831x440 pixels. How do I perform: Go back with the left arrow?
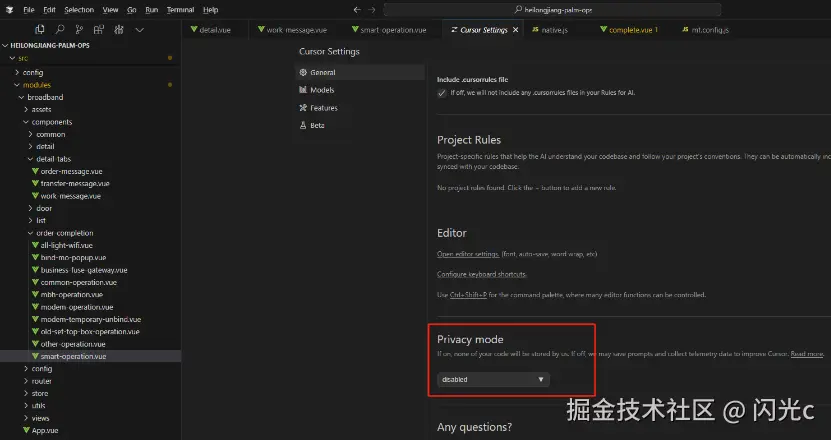pos(357,10)
